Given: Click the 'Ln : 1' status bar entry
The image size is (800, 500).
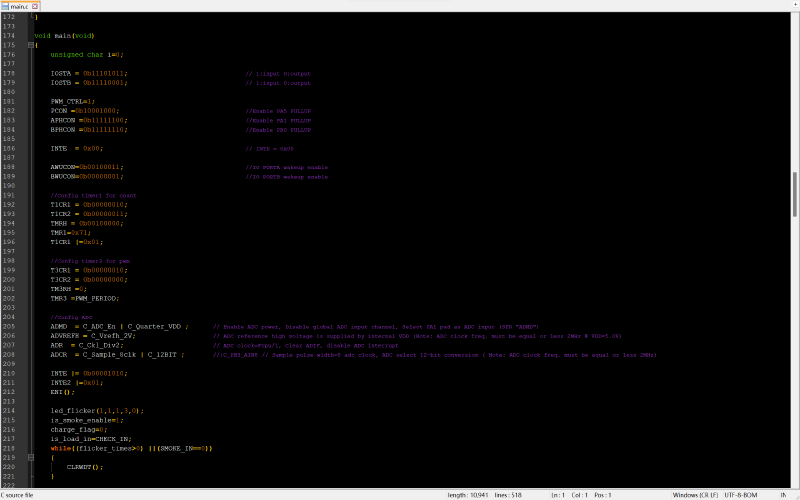Looking at the screenshot, I should [x=558, y=495].
